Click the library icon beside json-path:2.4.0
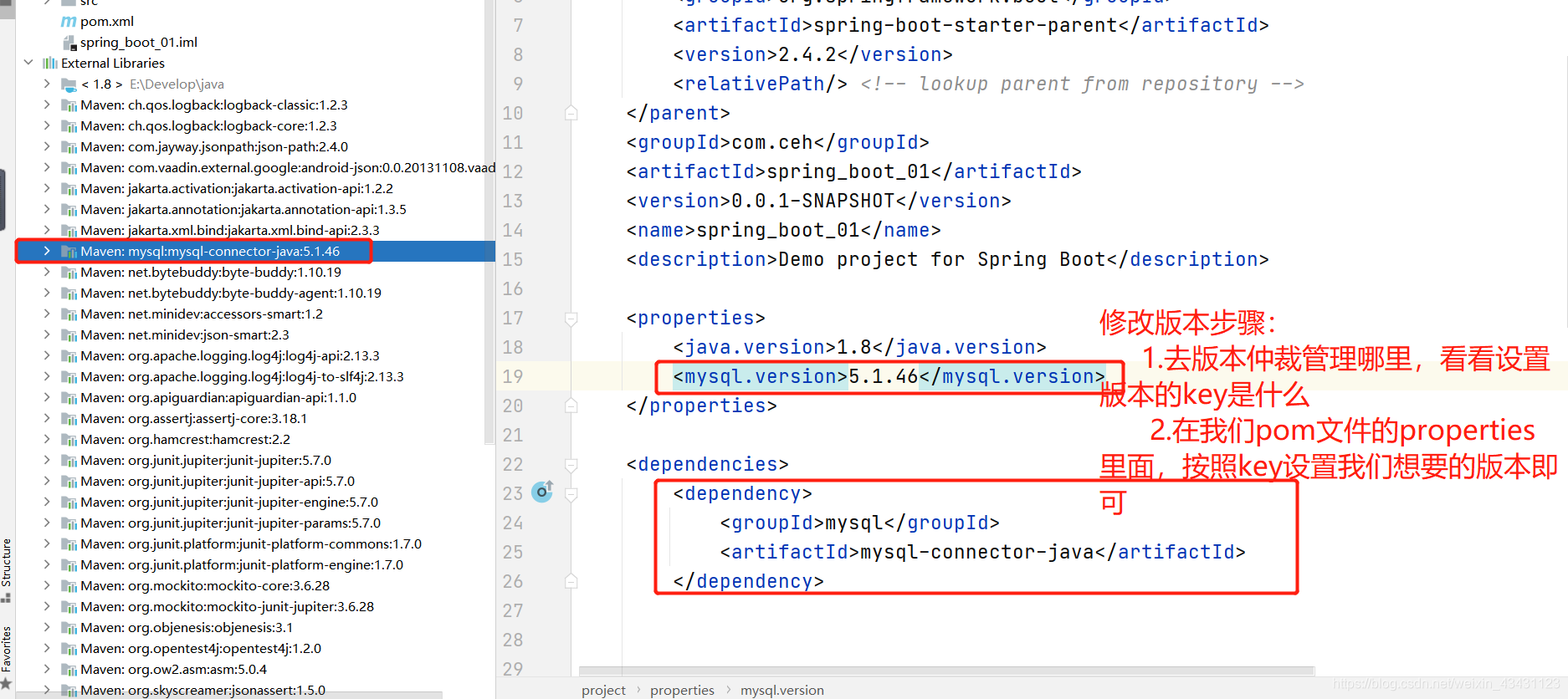Viewport: 1568px width, 699px height. pyautogui.click(x=69, y=147)
